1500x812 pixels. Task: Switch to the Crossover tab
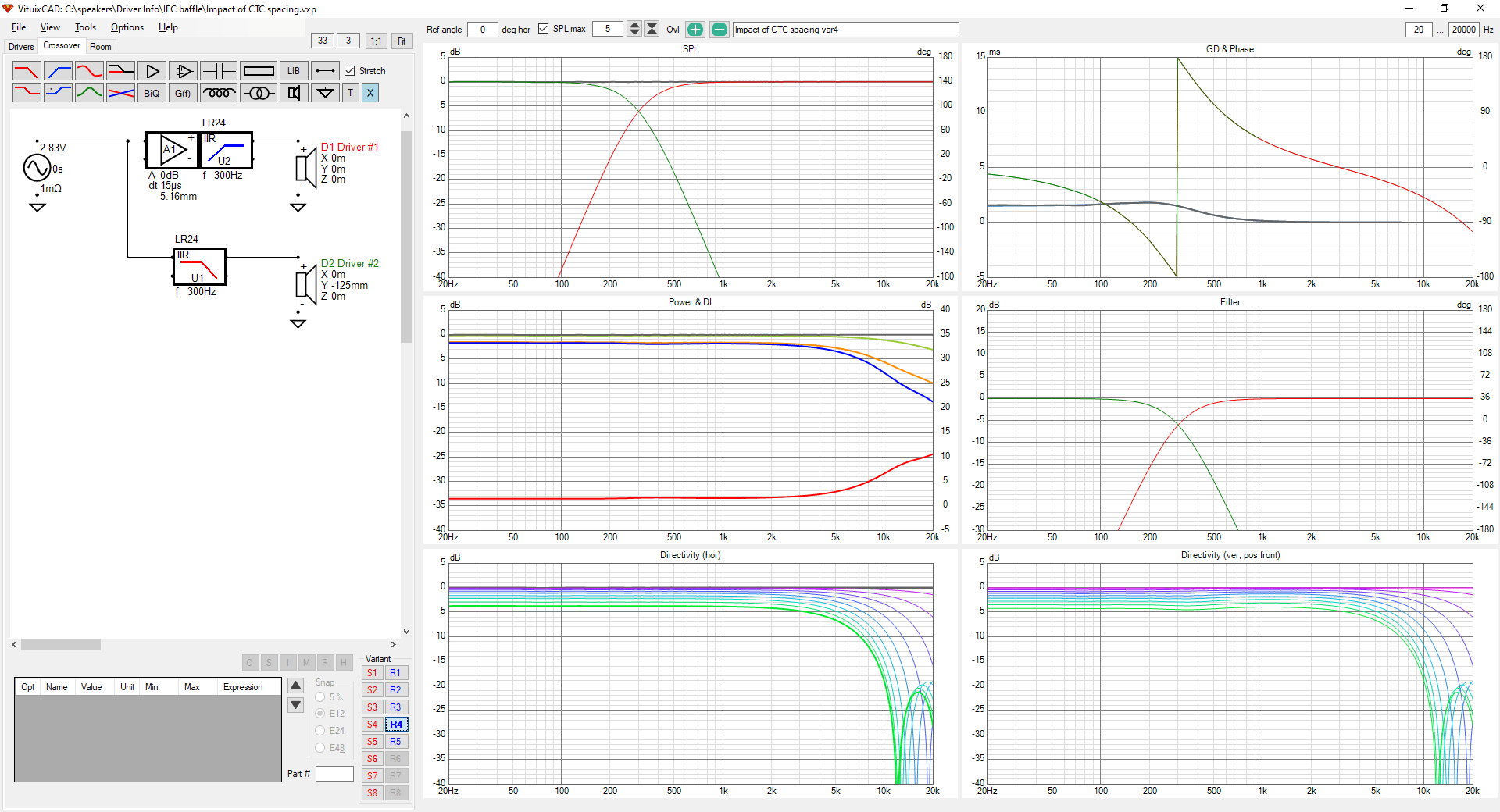pos(62,46)
